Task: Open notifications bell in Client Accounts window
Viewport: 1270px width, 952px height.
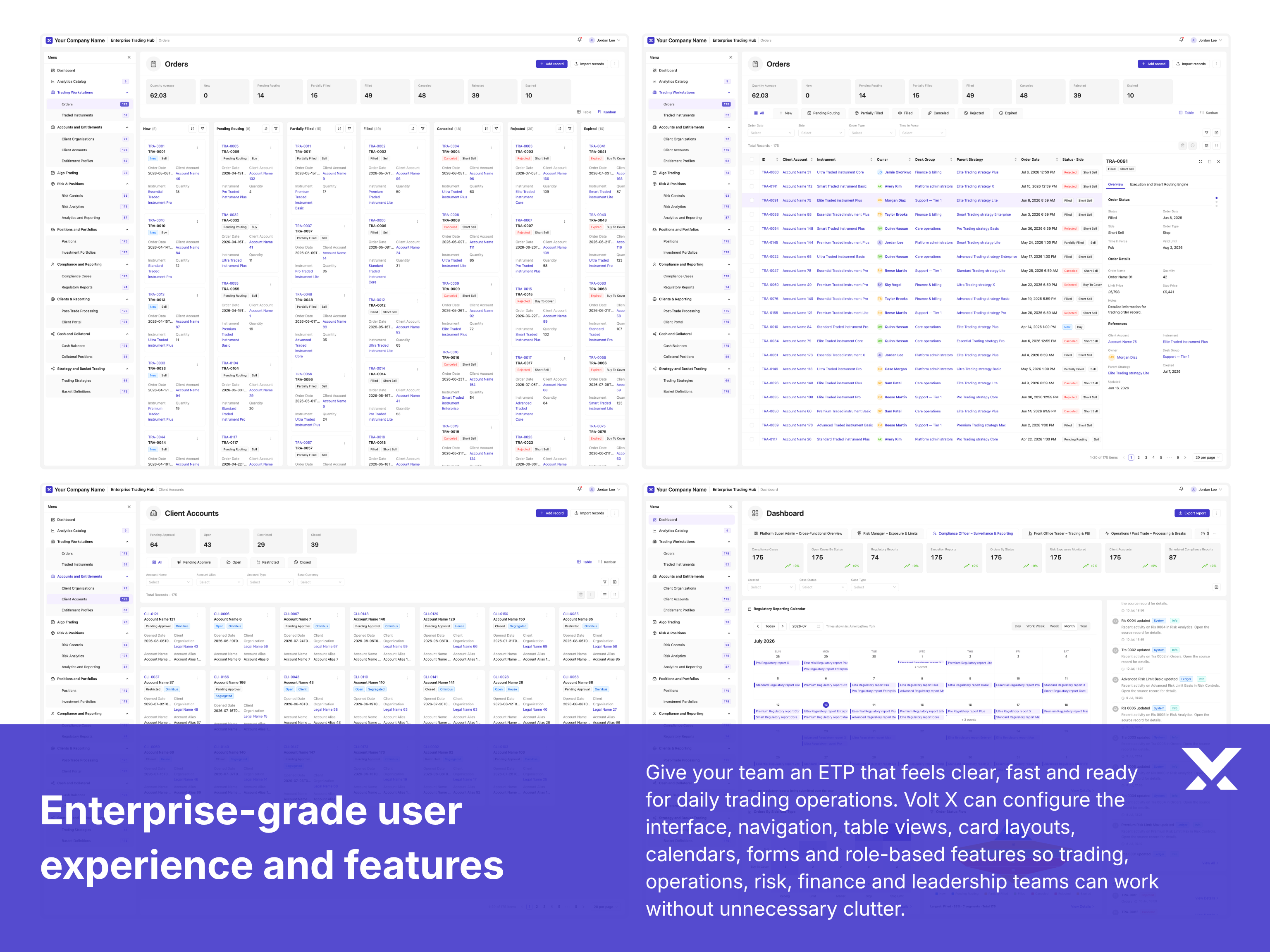Action: pos(579,490)
